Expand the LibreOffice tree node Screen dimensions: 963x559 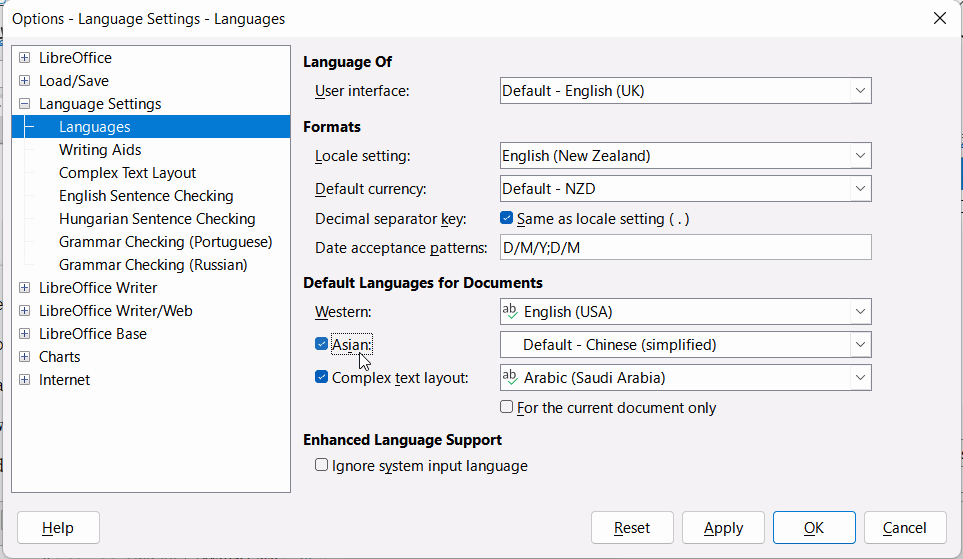25,58
